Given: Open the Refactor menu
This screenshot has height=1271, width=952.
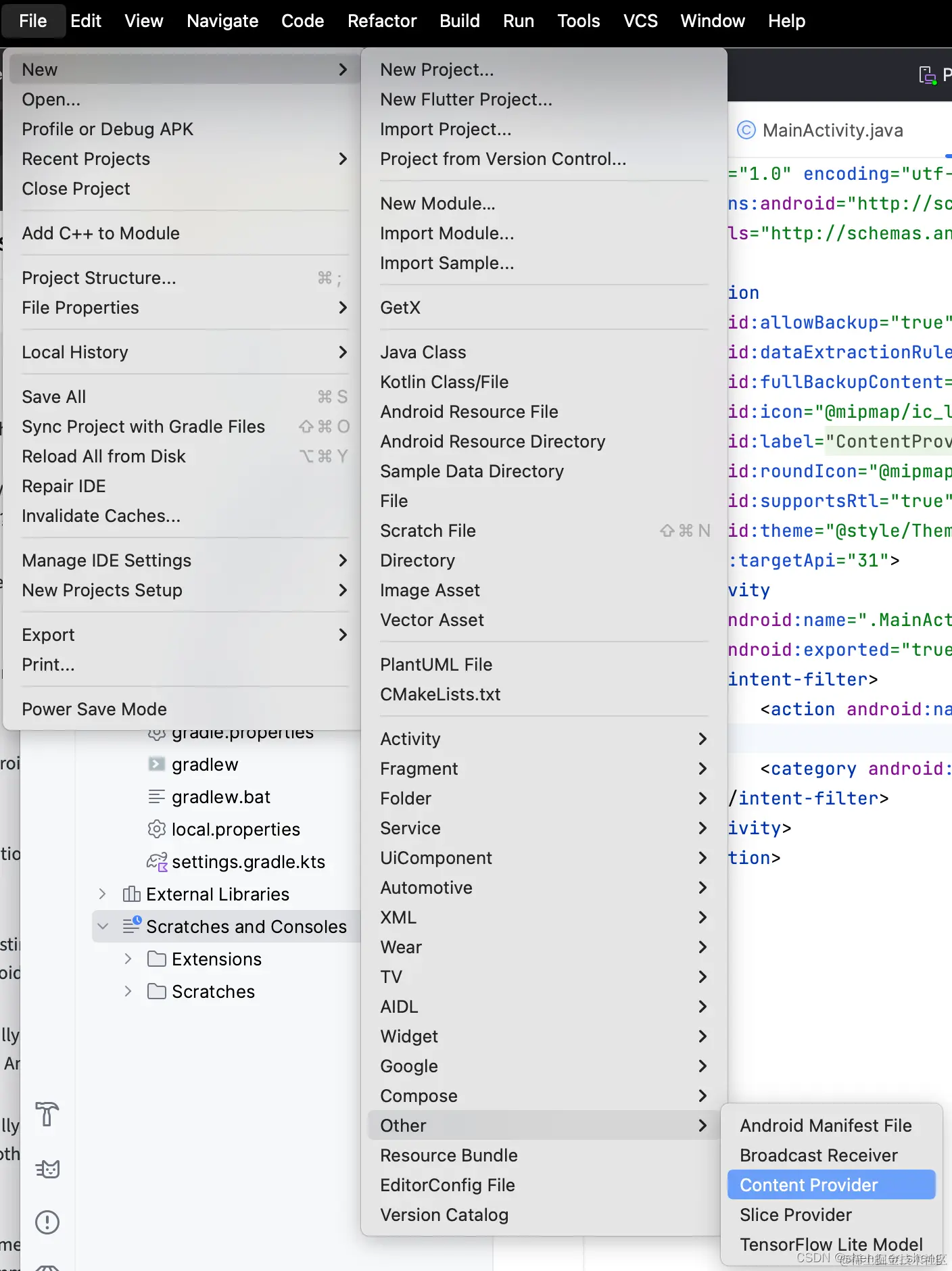Looking at the screenshot, I should click(x=382, y=21).
